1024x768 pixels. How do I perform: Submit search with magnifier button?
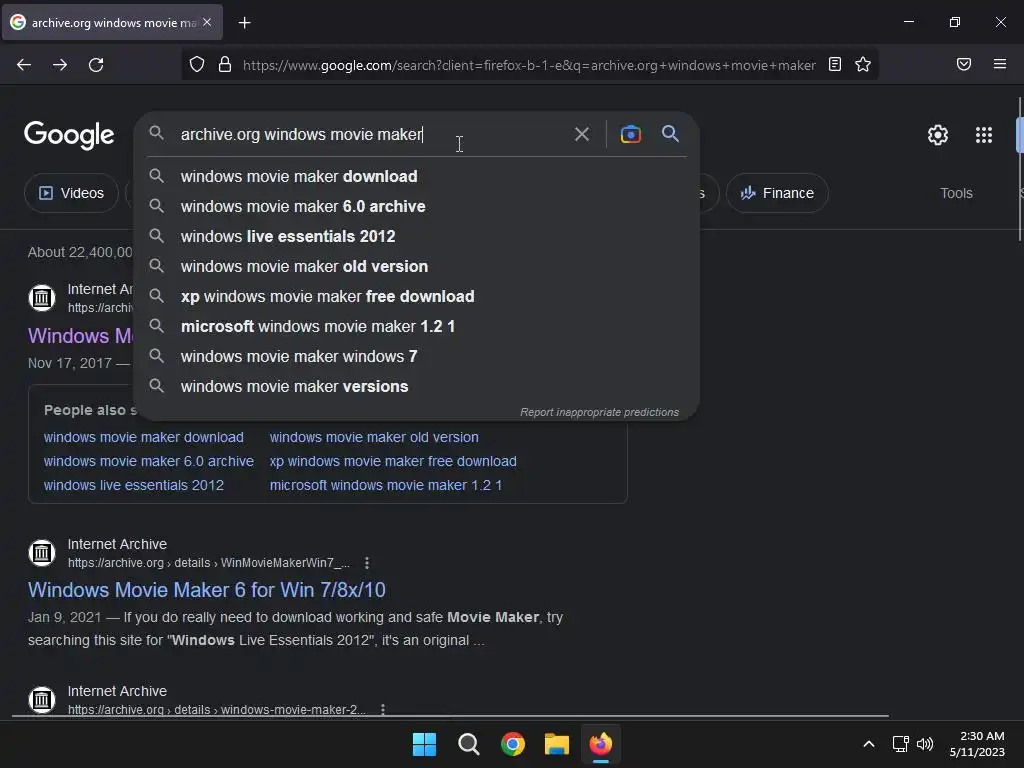tap(670, 134)
